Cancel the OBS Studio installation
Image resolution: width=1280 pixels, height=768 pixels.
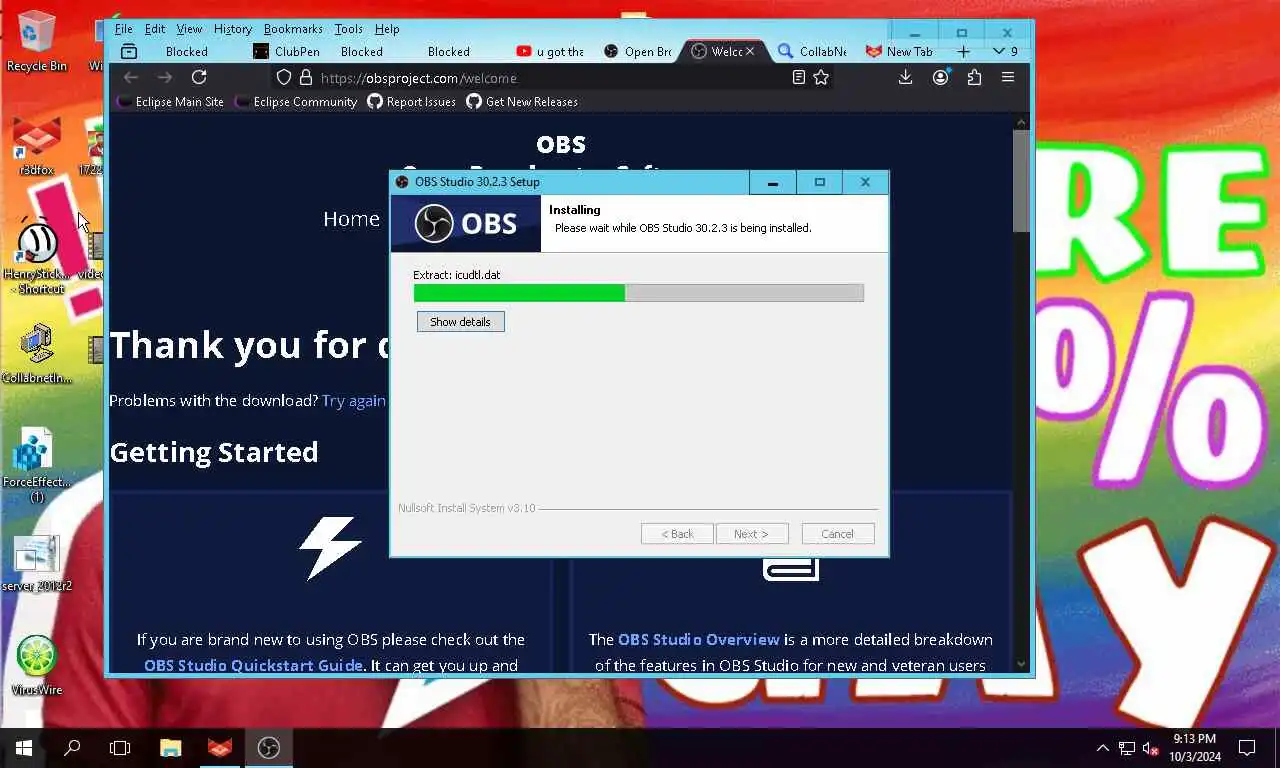[x=838, y=534]
